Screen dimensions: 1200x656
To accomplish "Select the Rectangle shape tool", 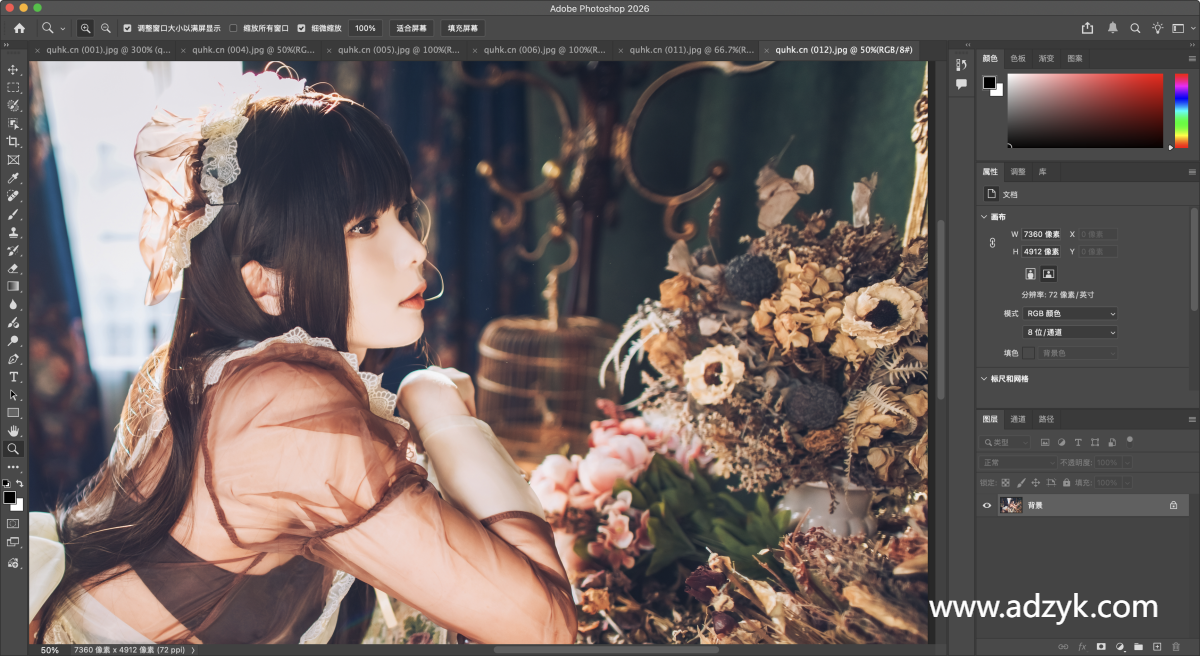I will [14, 413].
